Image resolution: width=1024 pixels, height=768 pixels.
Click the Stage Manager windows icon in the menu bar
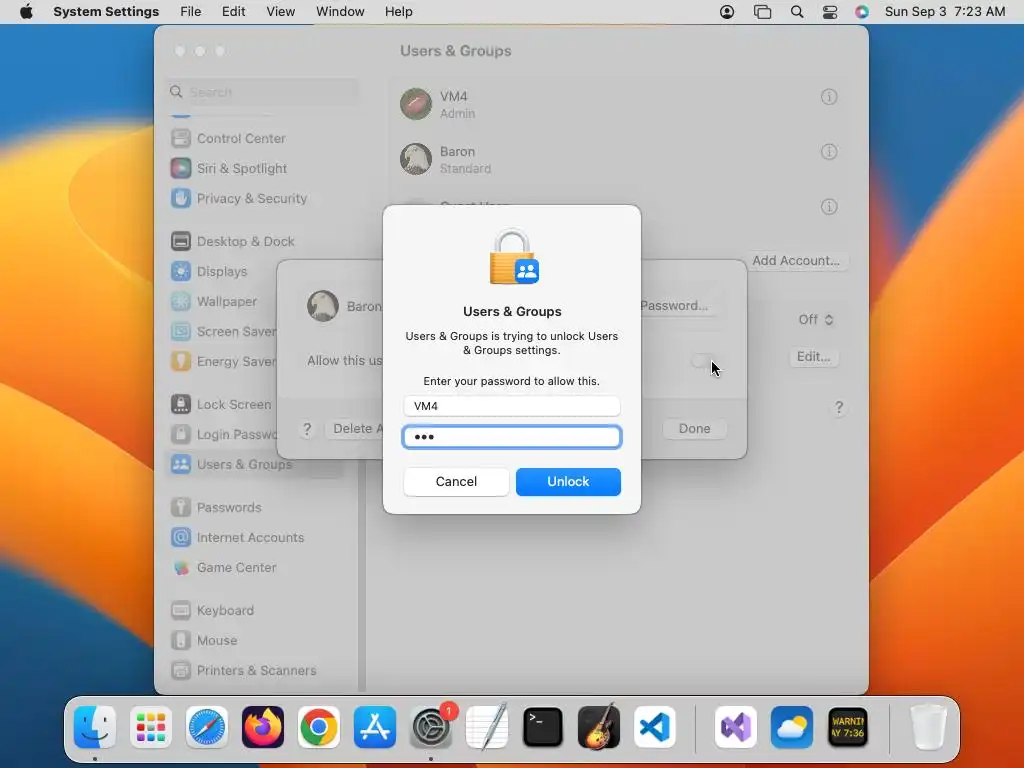click(762, 12)
